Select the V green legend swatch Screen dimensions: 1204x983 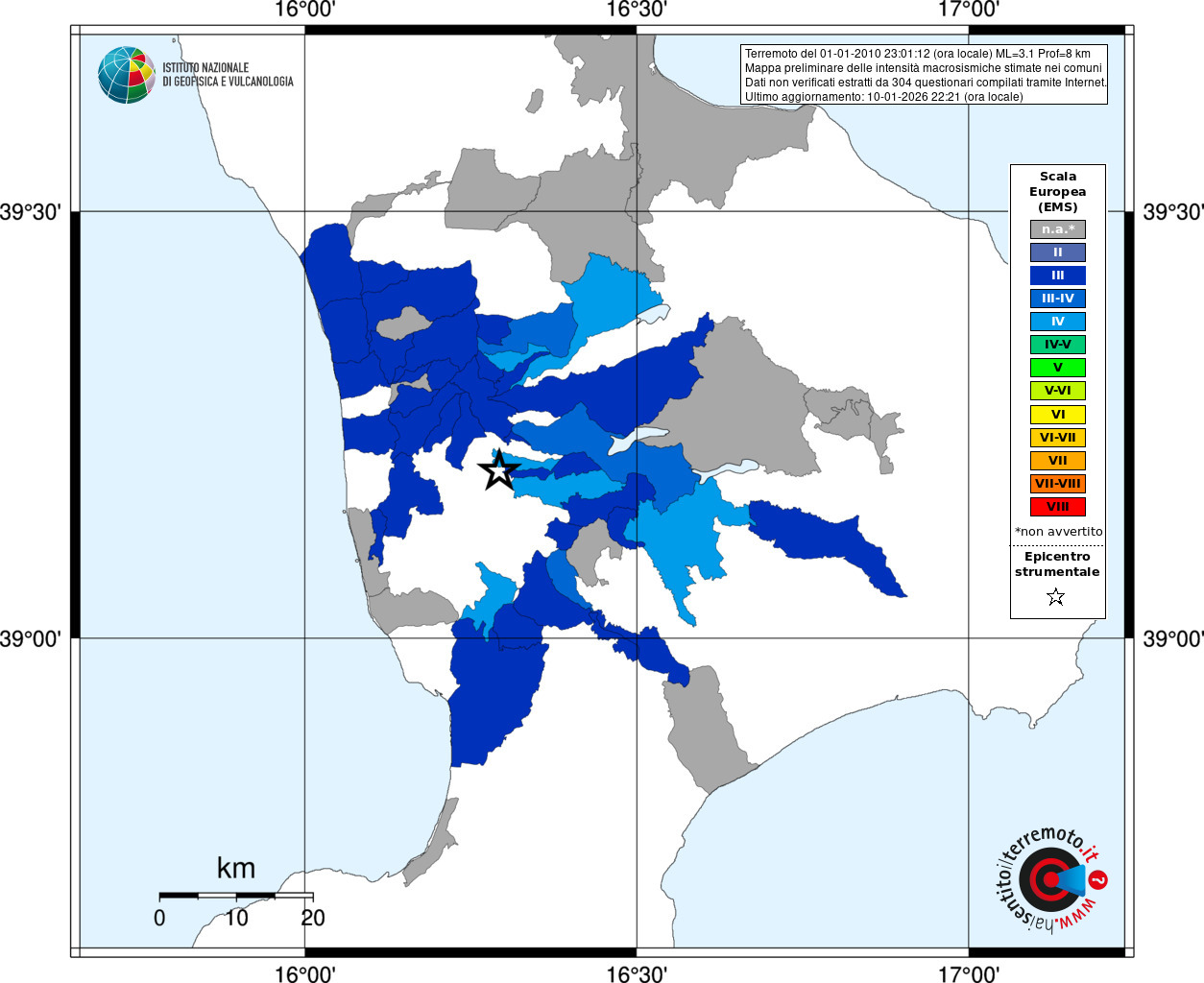coord(1058,368)
